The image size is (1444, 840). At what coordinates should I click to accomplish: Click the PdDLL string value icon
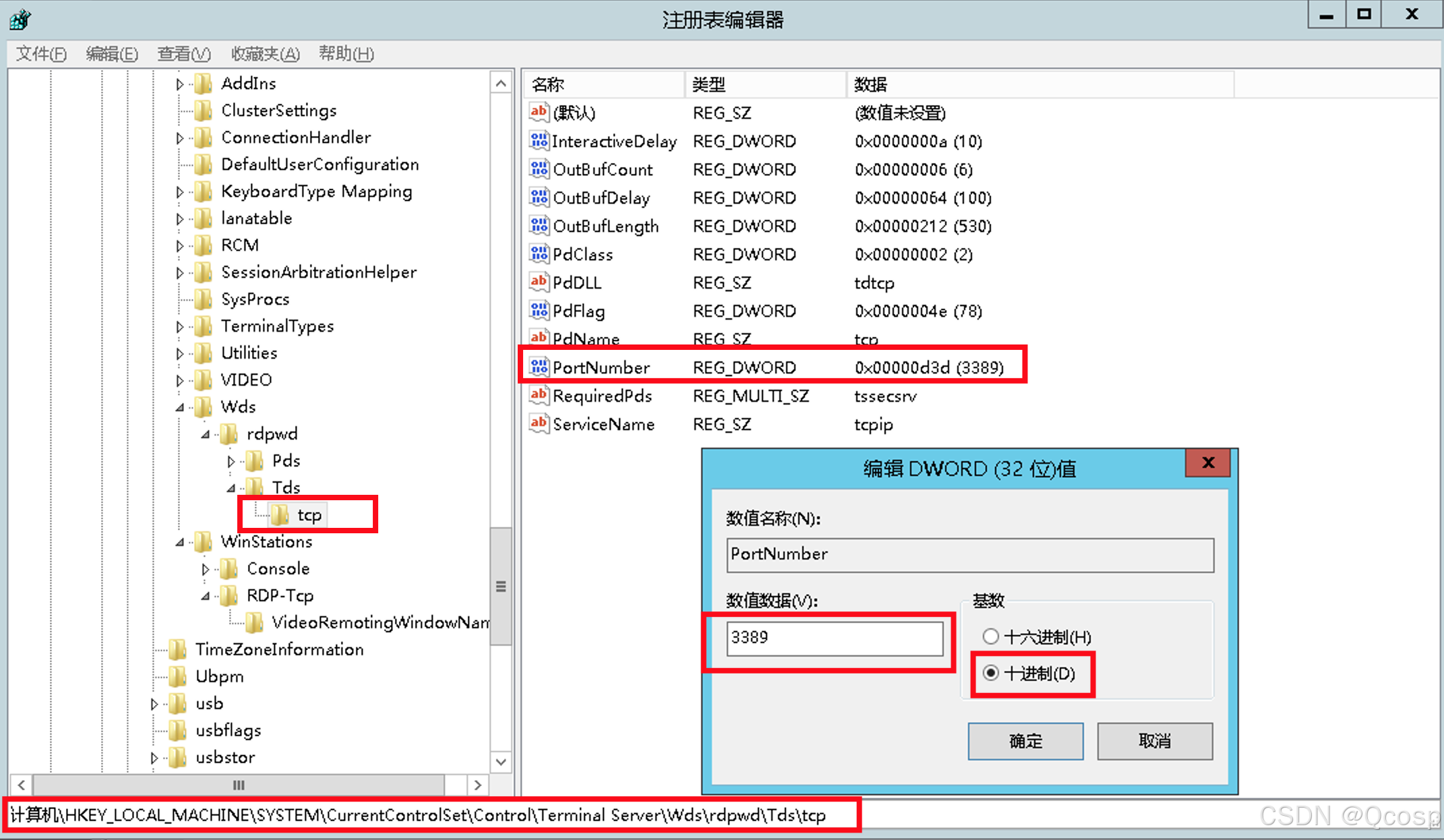pyautogui.click(x=539, y=282)
